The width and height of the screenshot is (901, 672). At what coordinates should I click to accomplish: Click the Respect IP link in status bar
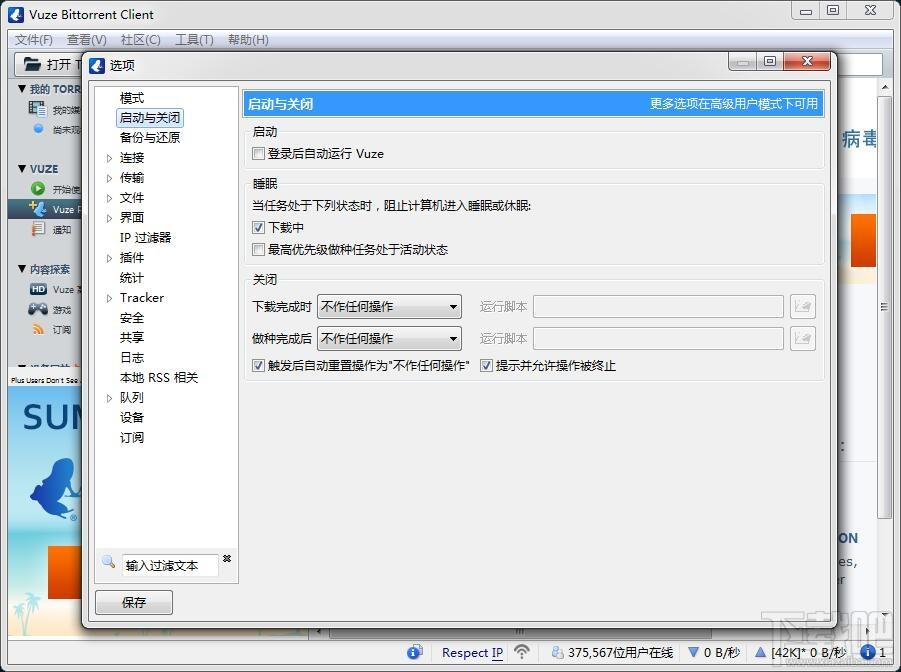click(472, 652)
